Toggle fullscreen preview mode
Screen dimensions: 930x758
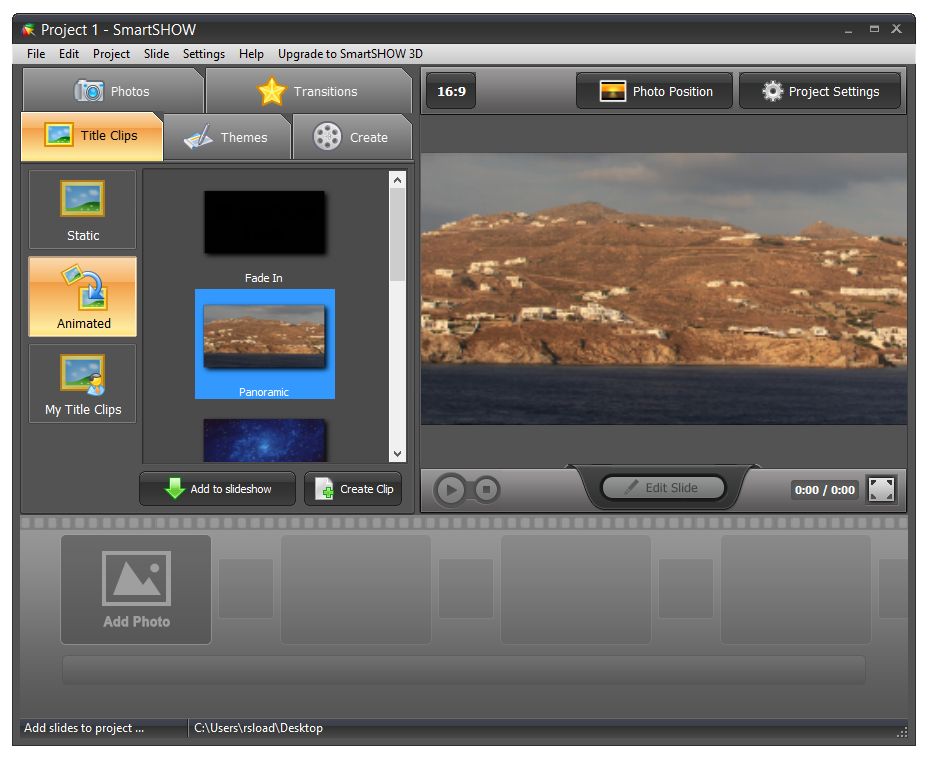[x=881, y=489]
